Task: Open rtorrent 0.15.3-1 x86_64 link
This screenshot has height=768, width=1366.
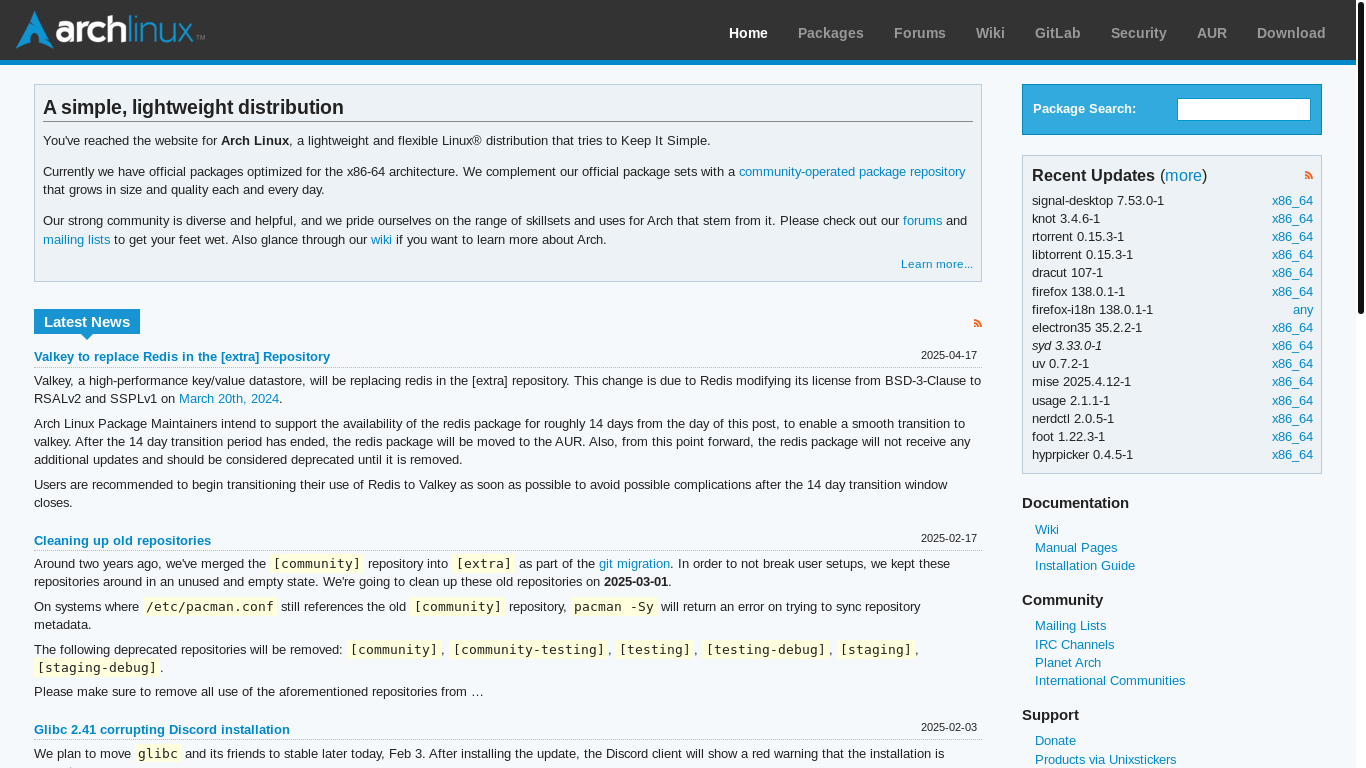Action: click(x=1292, y=237)
